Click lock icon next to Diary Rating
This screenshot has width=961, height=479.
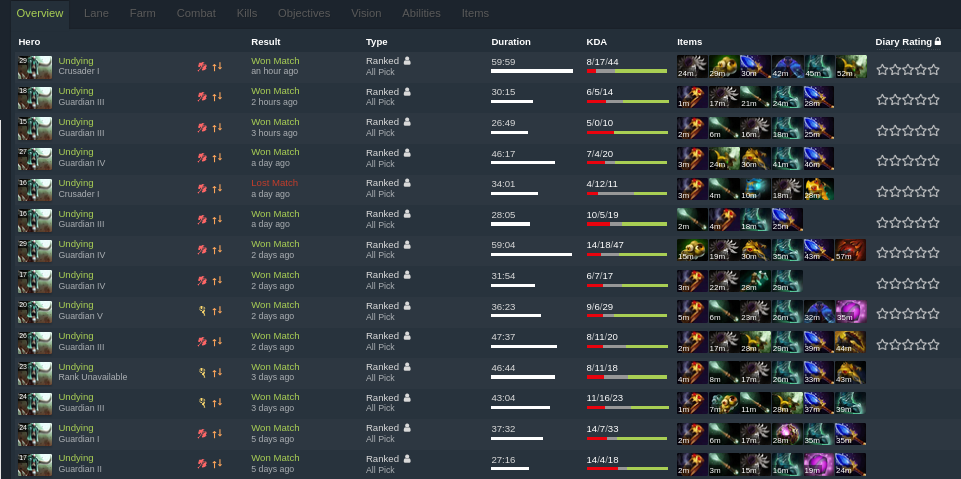[937, 42]
